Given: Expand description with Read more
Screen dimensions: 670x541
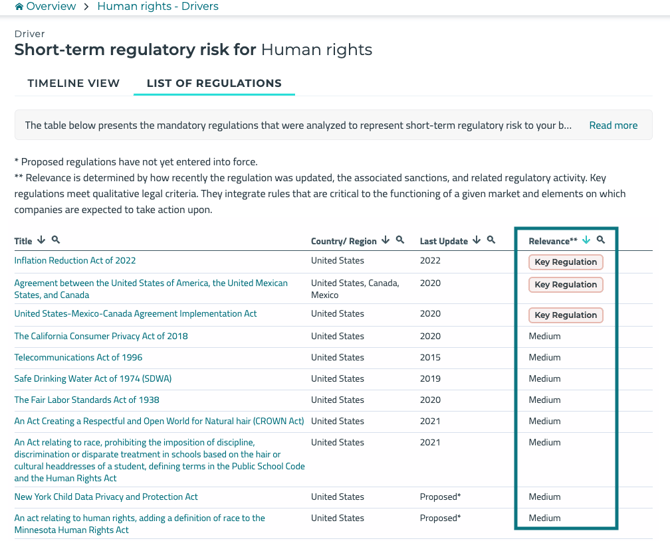Looking at the screenshot, I should coord(613,125).
